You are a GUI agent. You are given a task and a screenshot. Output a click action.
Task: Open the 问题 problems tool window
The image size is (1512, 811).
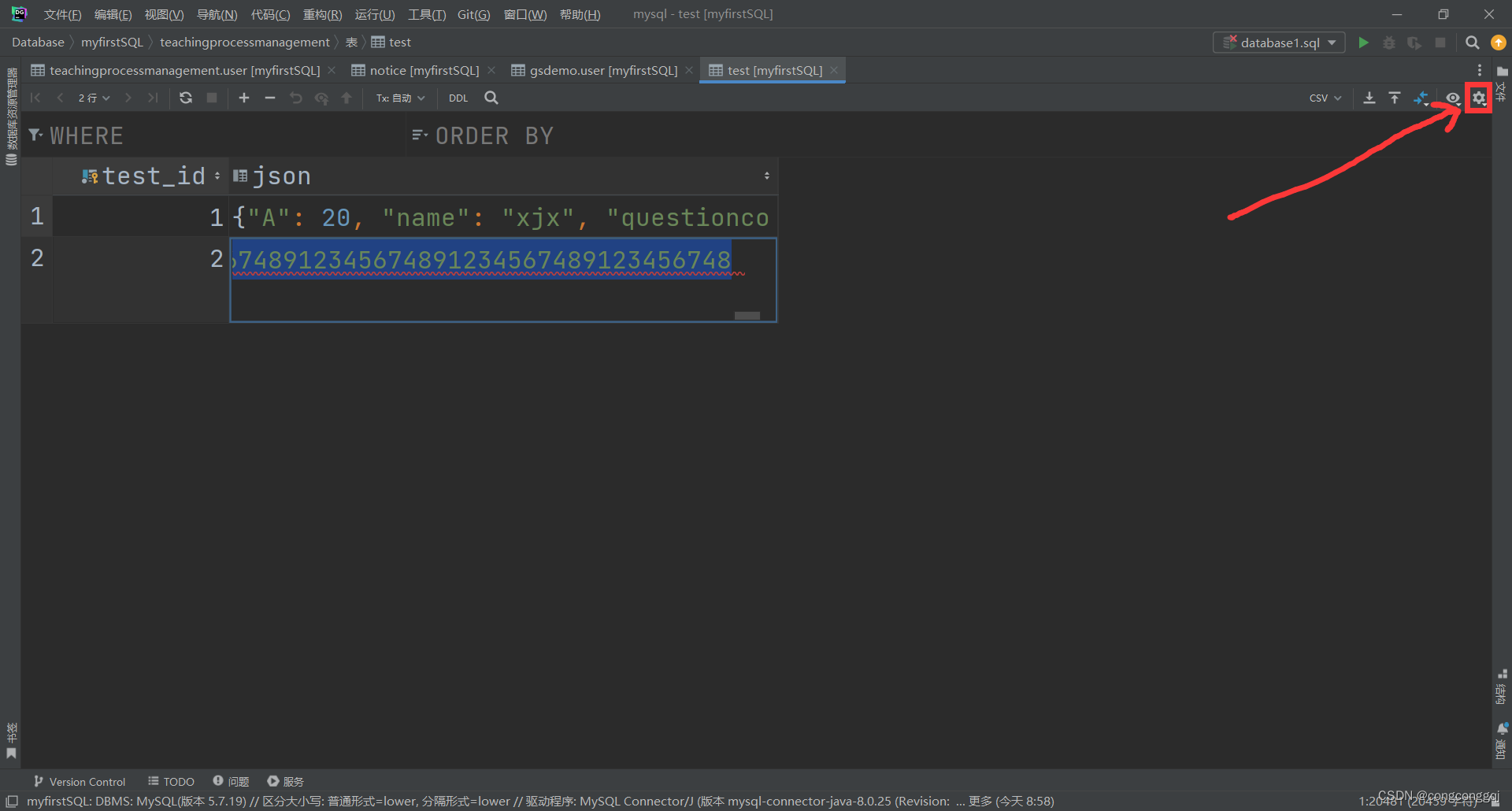231,781
